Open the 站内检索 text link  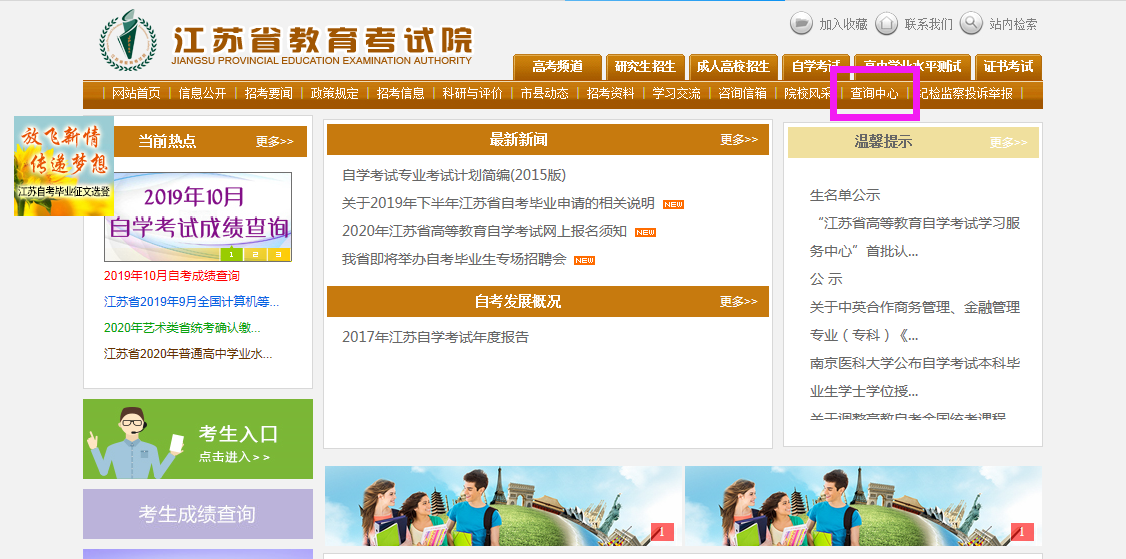tap(1013, 24)
